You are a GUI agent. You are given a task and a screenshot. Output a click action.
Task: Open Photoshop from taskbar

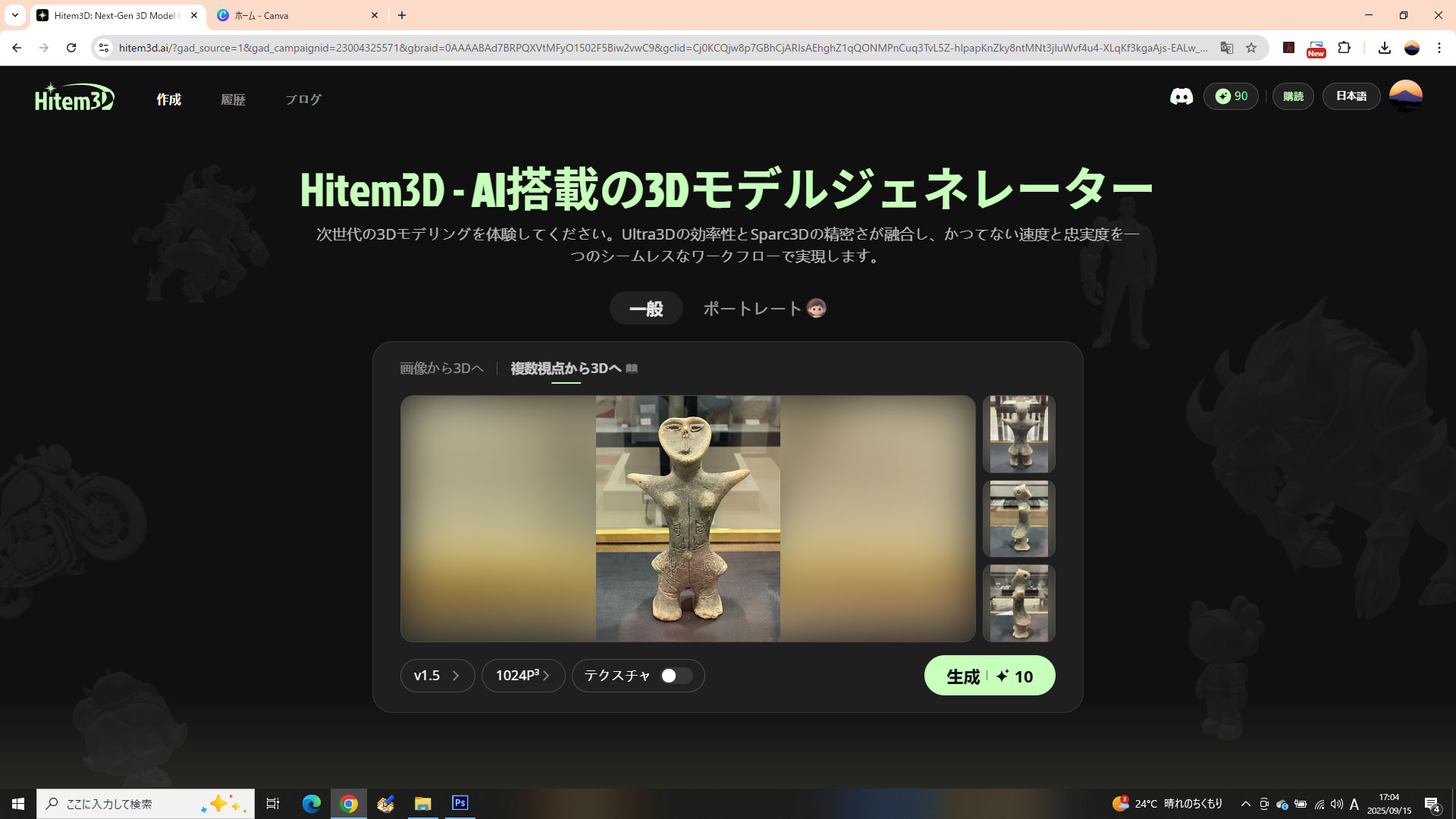pyautogui.click(x=460, y=804)
